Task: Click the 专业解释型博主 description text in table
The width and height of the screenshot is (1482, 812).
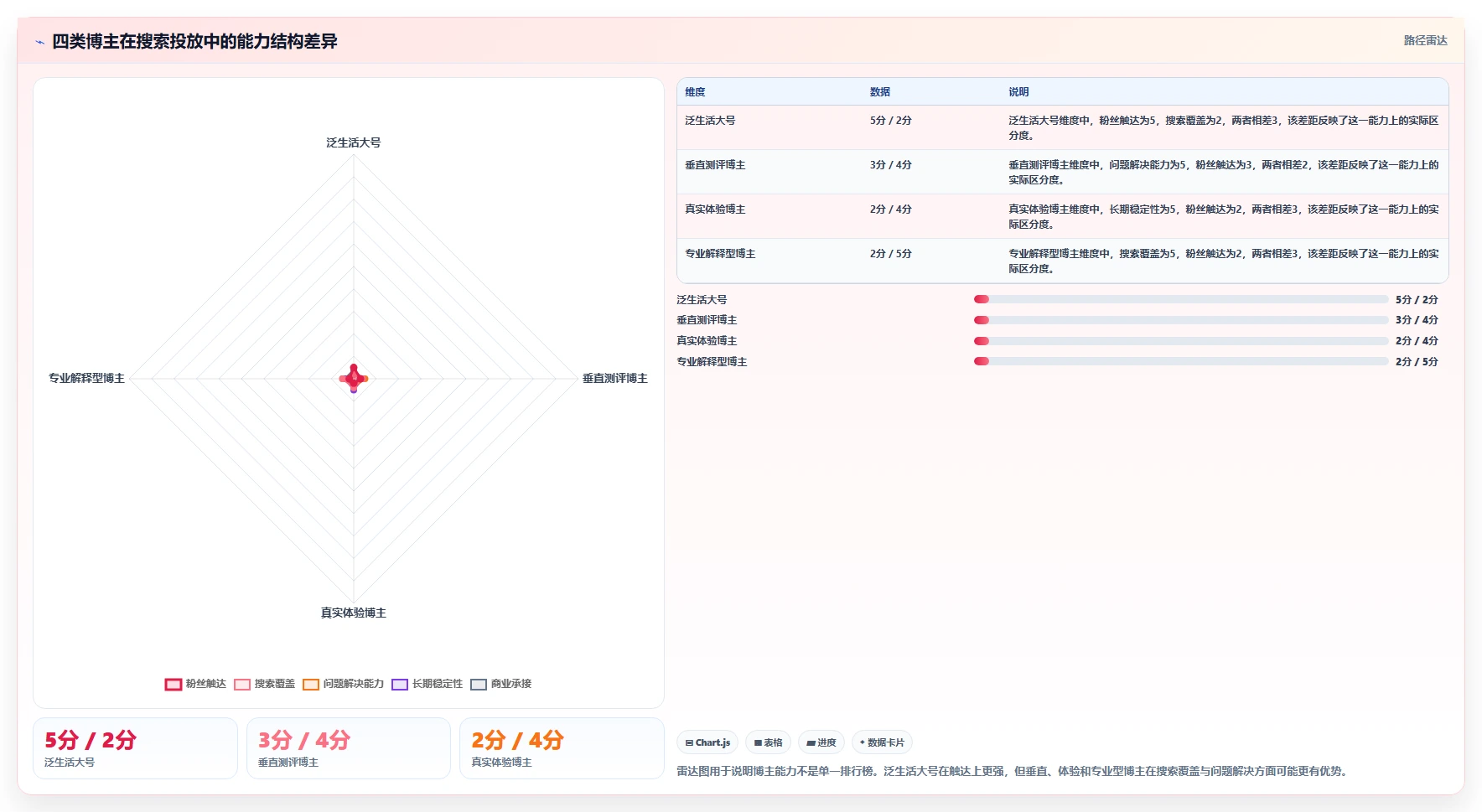Action: tap(1223, 261)
